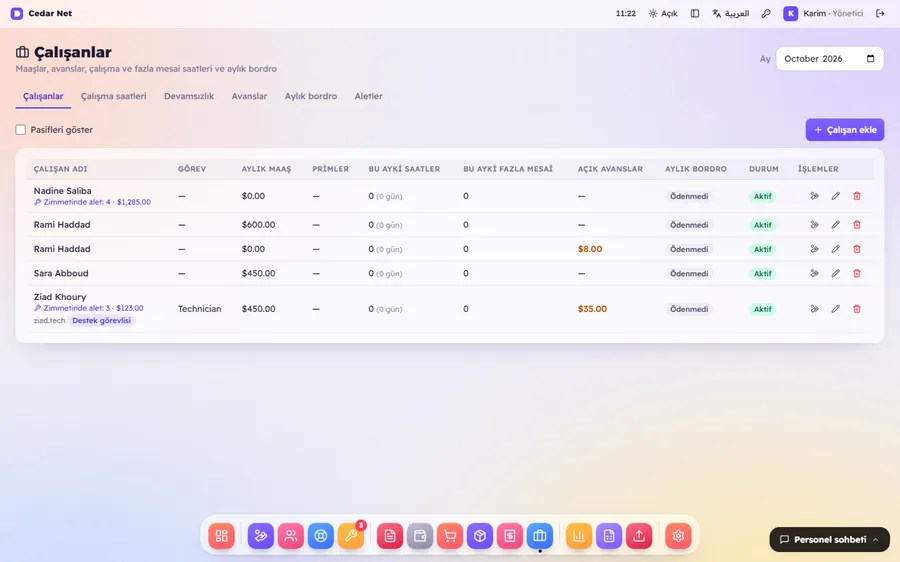Delete Ziad Khoury with the trash icon
Screen dimensions: 900x562
click(x=856, y=309)
